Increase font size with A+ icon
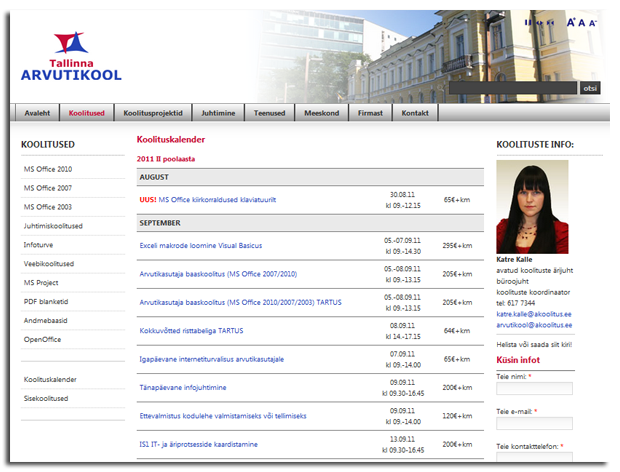 [x=571, y=22]
